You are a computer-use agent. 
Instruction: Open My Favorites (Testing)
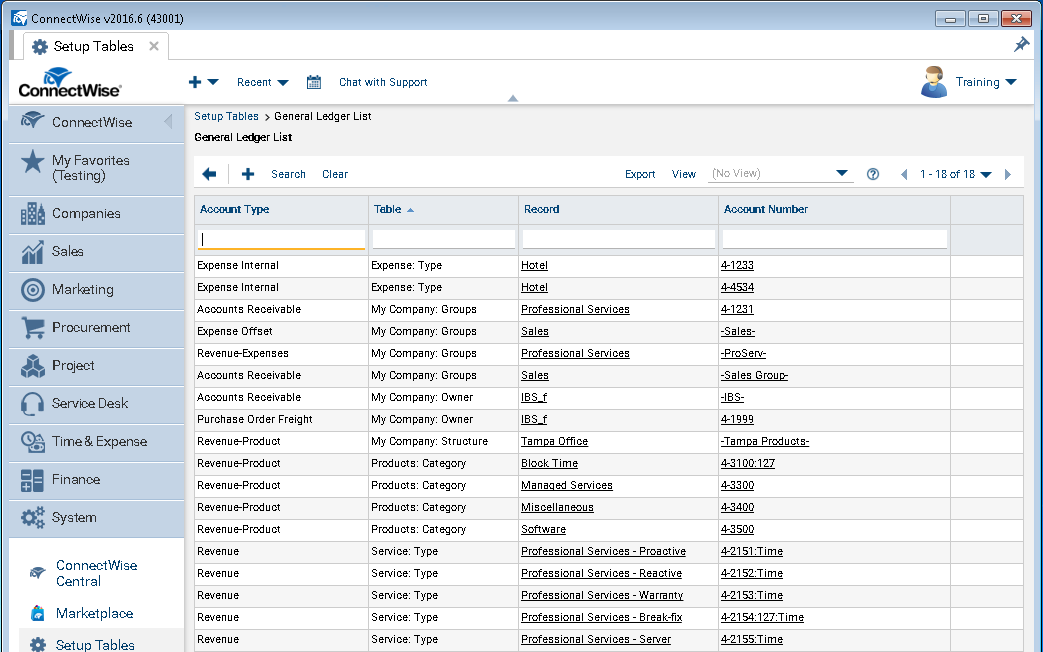[x=91, y=168]
